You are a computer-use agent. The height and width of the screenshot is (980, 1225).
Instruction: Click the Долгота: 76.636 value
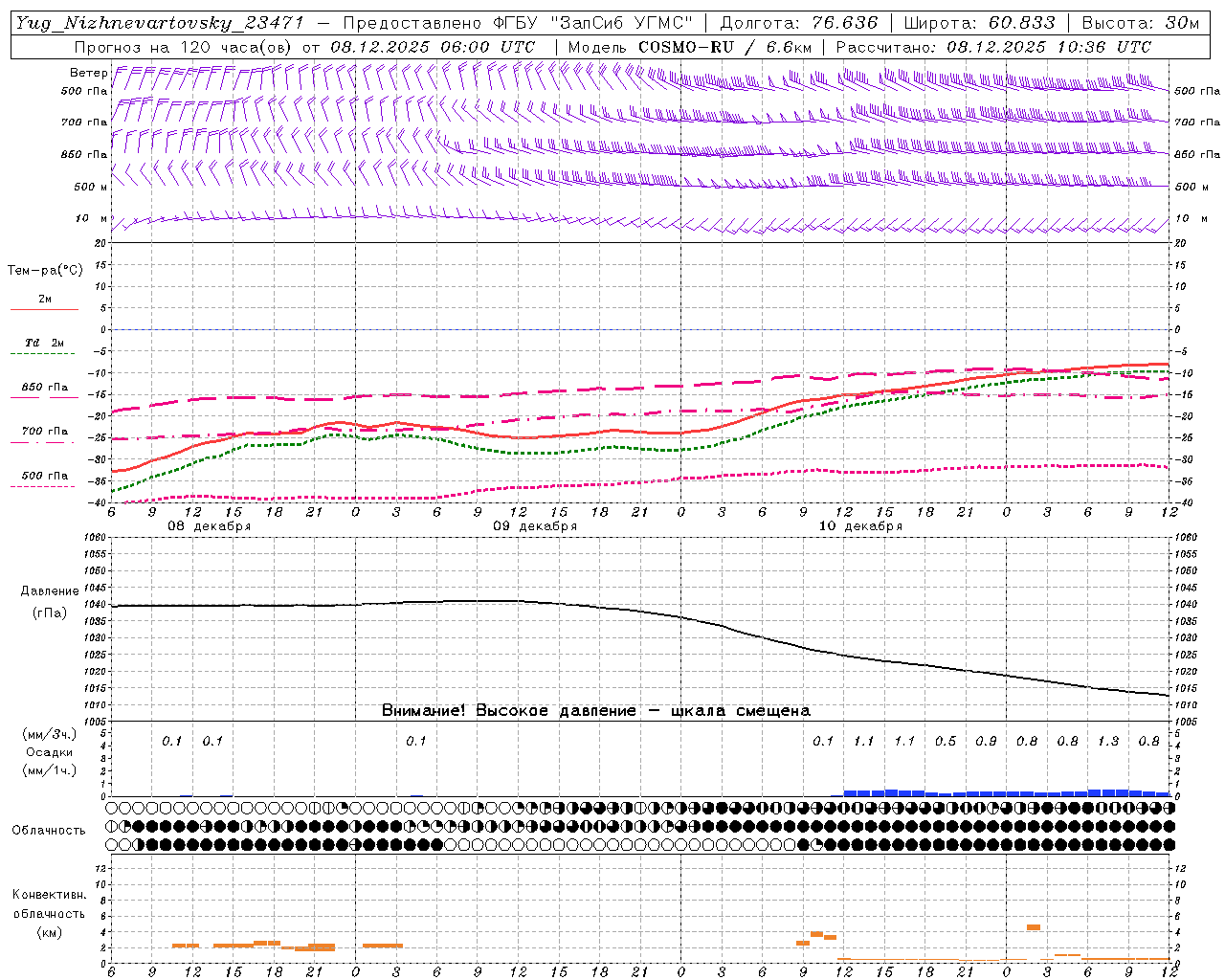(x=799, y=23)
